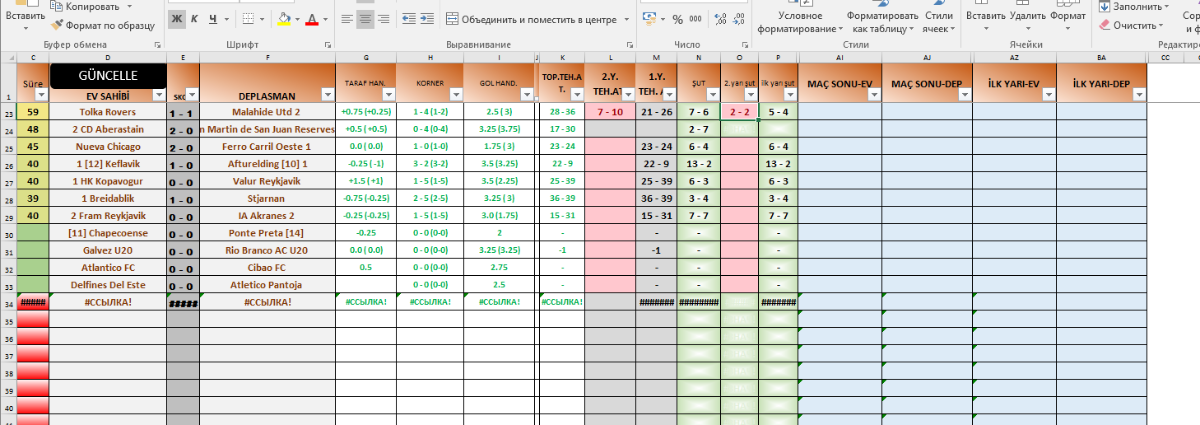Screen dimensions: 1200x425
Task: Click the increase decimal icon
Action: pyautogui.click(x=721, y=19)
